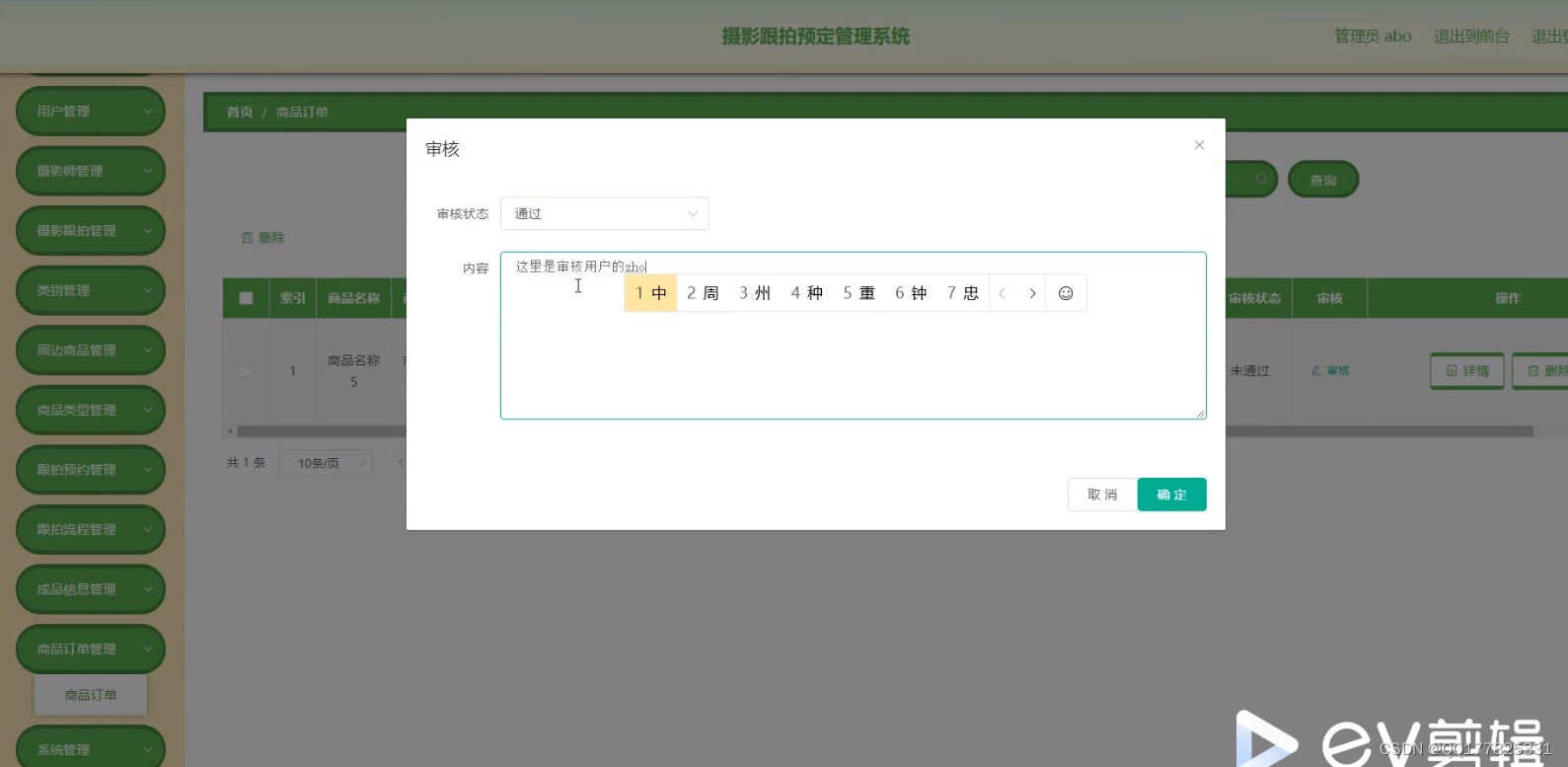
Task: Click the 商品名称 5 table cell
Action: [x=353, y=371]
